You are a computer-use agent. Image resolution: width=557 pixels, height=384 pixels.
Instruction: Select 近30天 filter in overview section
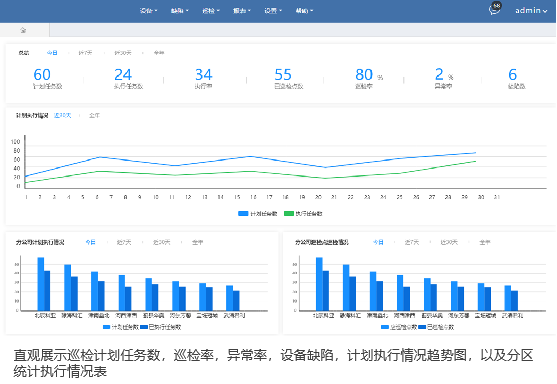coord(123,53)
